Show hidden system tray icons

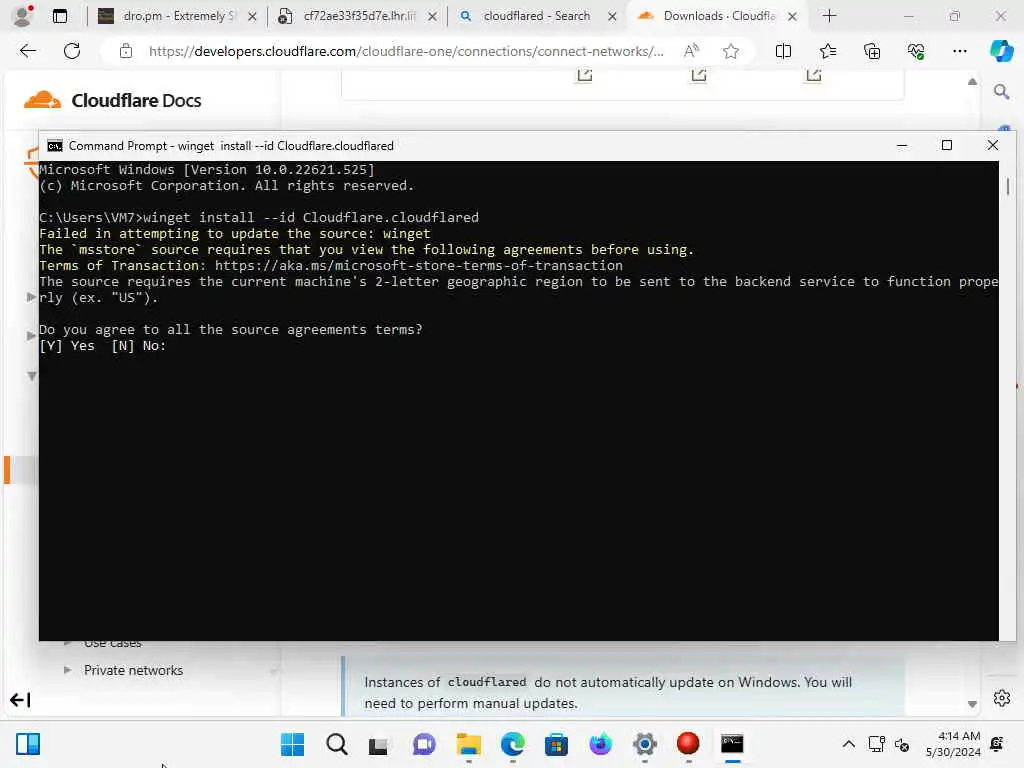[x=848, y=744]
